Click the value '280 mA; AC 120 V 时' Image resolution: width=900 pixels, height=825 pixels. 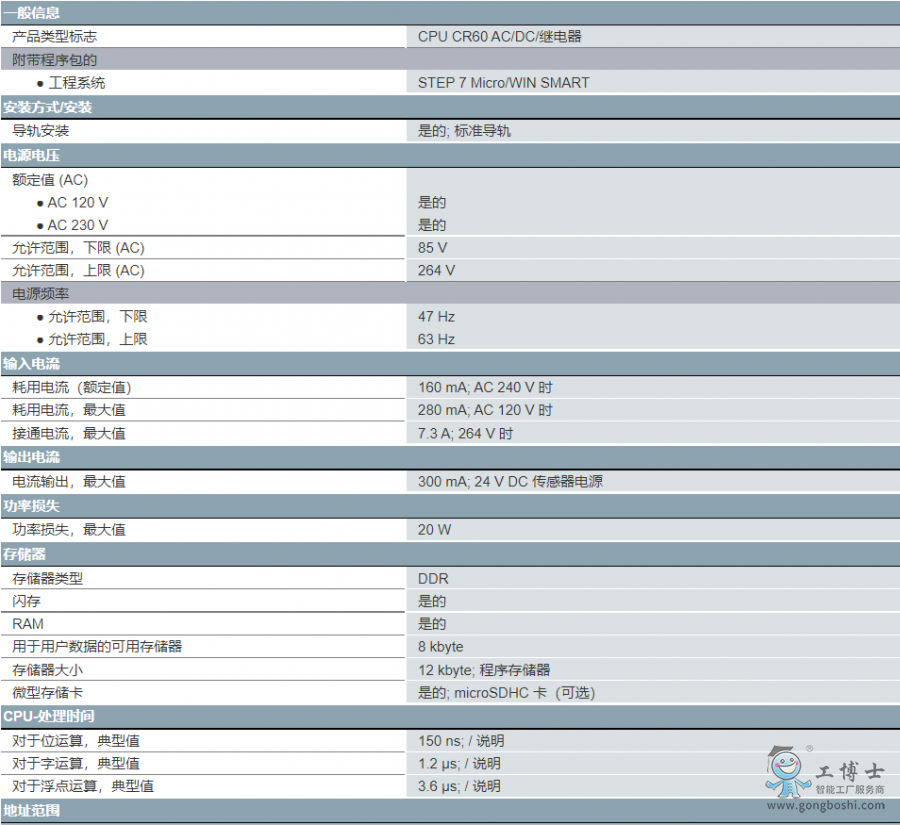coord(485,410)
